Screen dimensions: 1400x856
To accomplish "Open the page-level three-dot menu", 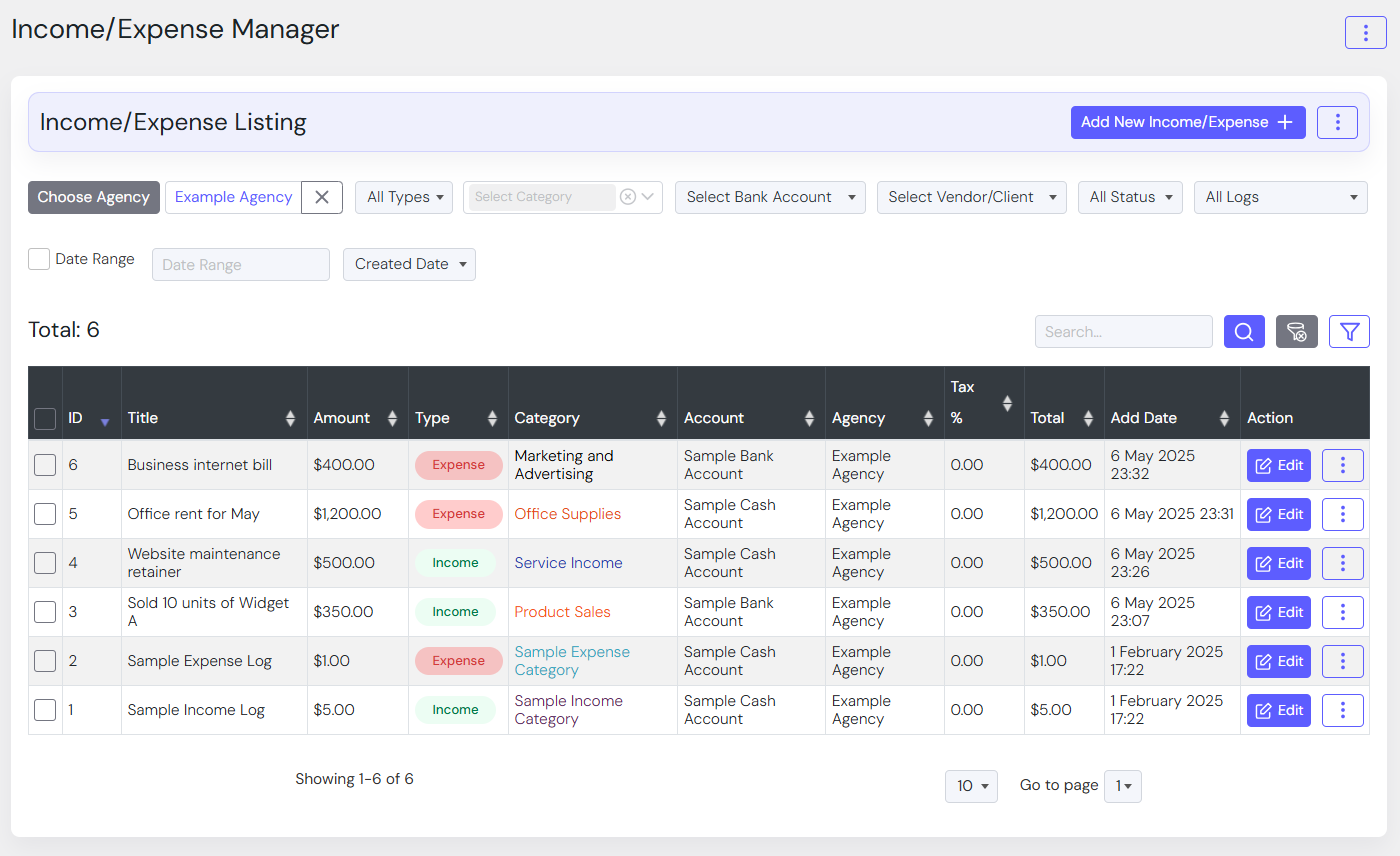I will coord(1365,32).
